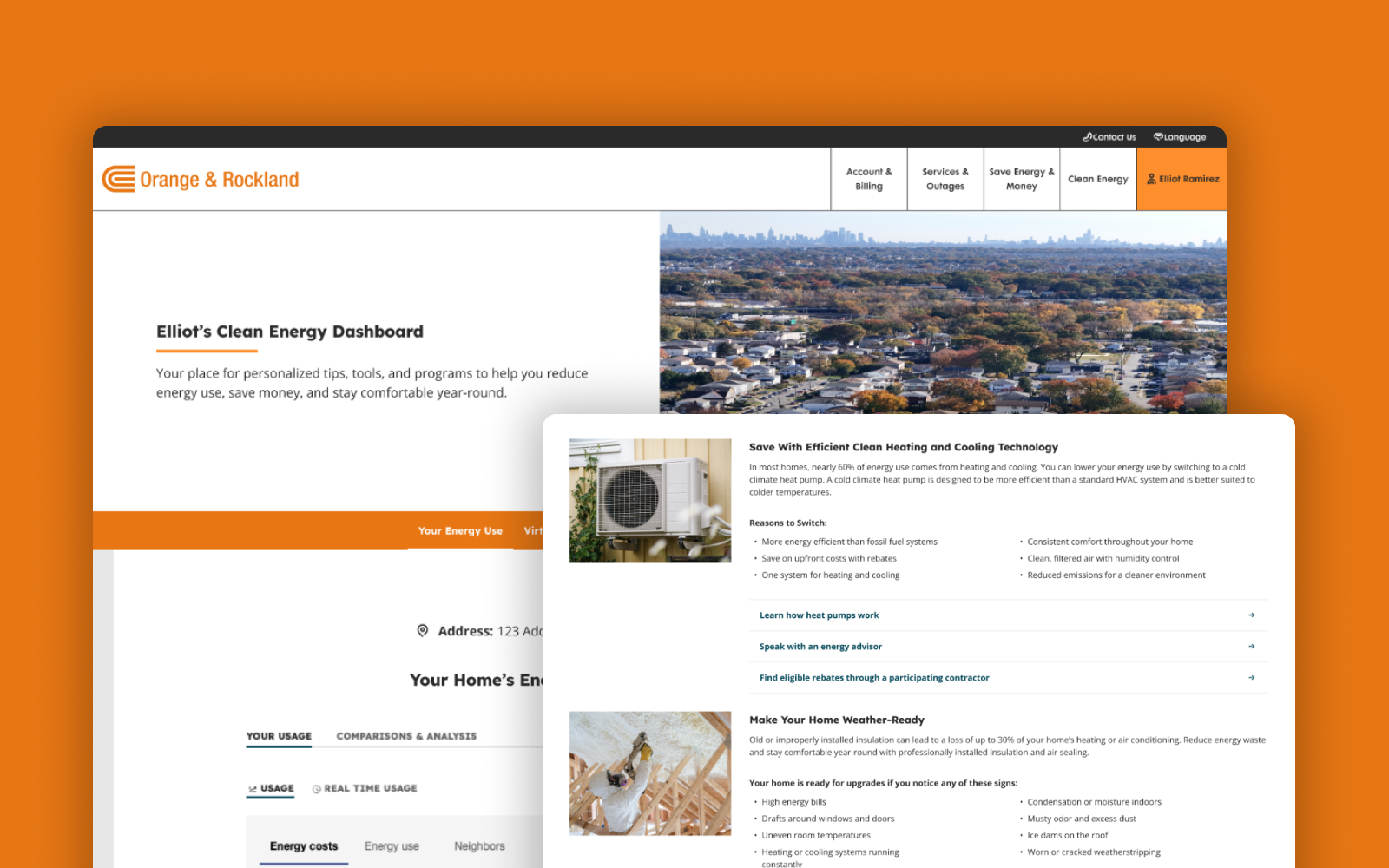The image size is (1389, 868).
Task: Open the Services & Outages menu
Action: pos(945,179)
